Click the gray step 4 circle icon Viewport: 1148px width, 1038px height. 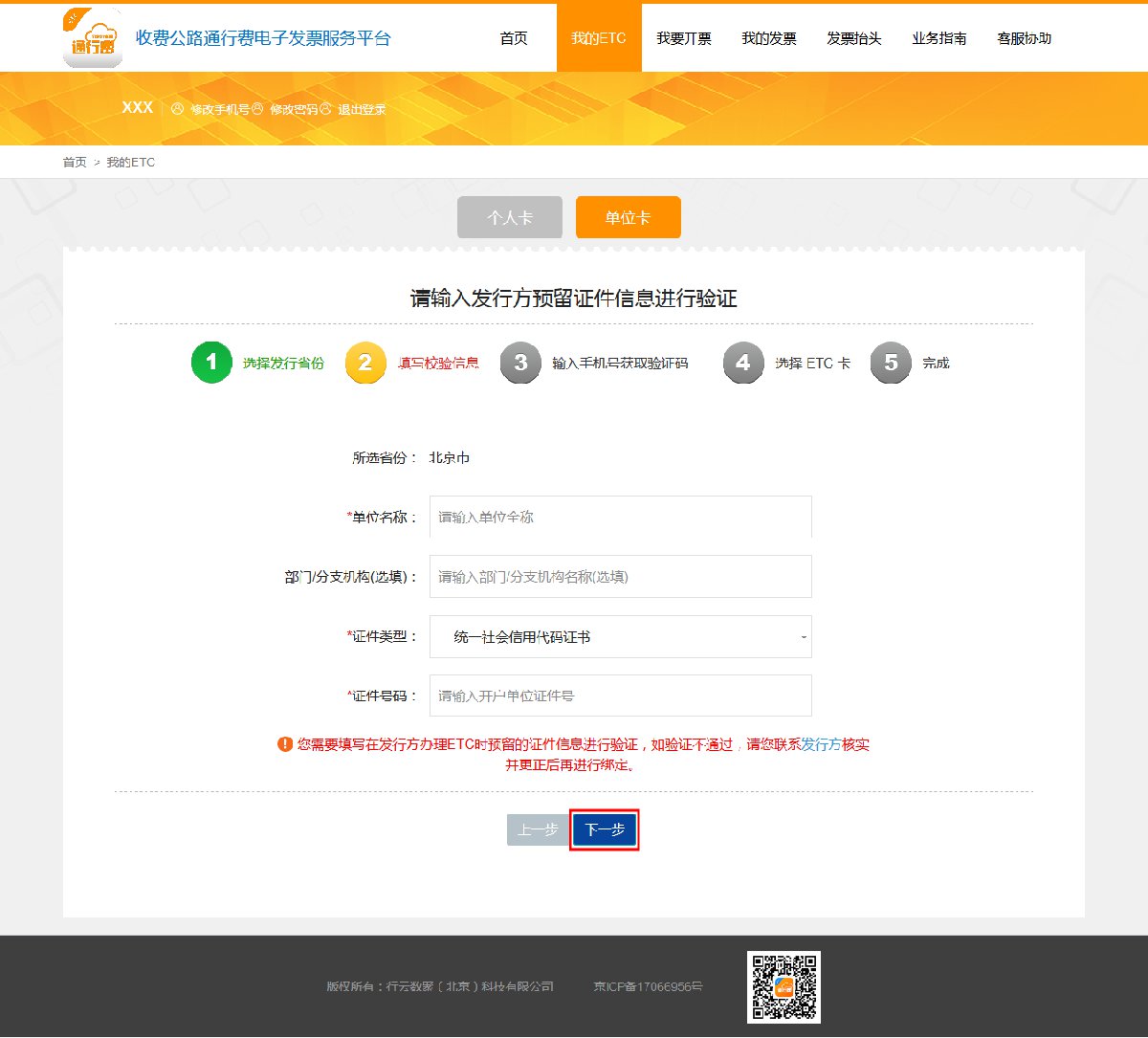coord(743,363)
